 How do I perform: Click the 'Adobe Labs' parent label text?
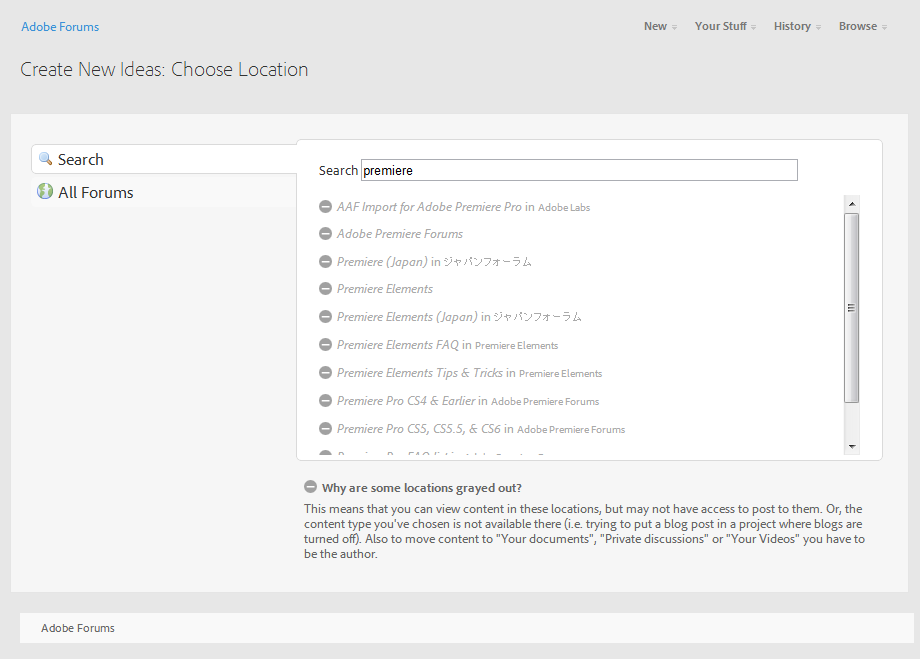click(x=564, y=207)
